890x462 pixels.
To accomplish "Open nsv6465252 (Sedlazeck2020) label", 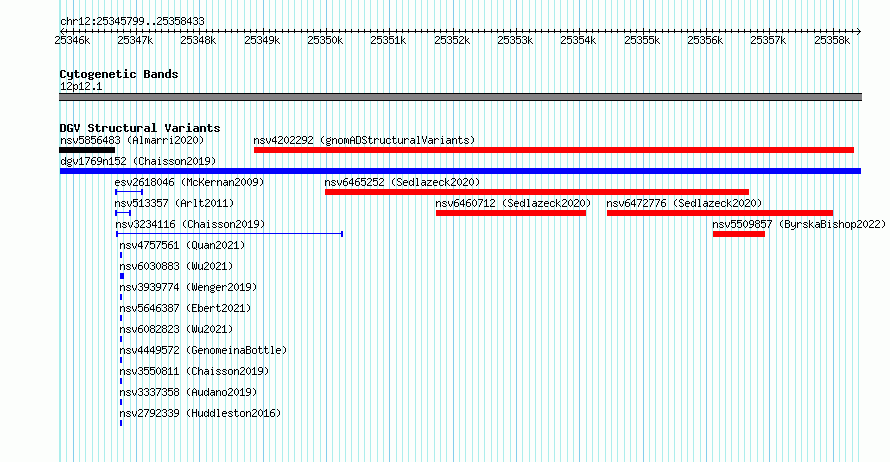I will click(x=402, y=182).
